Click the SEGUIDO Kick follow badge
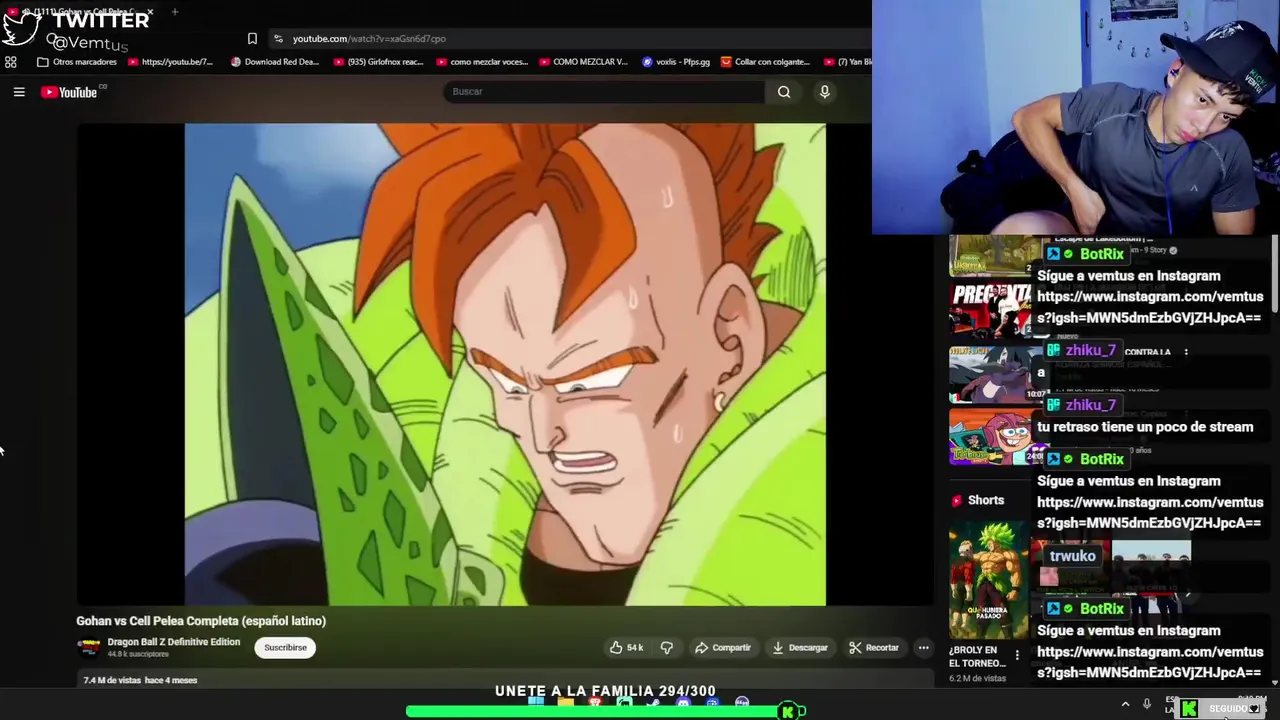 pyautogui.click(x=1222, y=708)
